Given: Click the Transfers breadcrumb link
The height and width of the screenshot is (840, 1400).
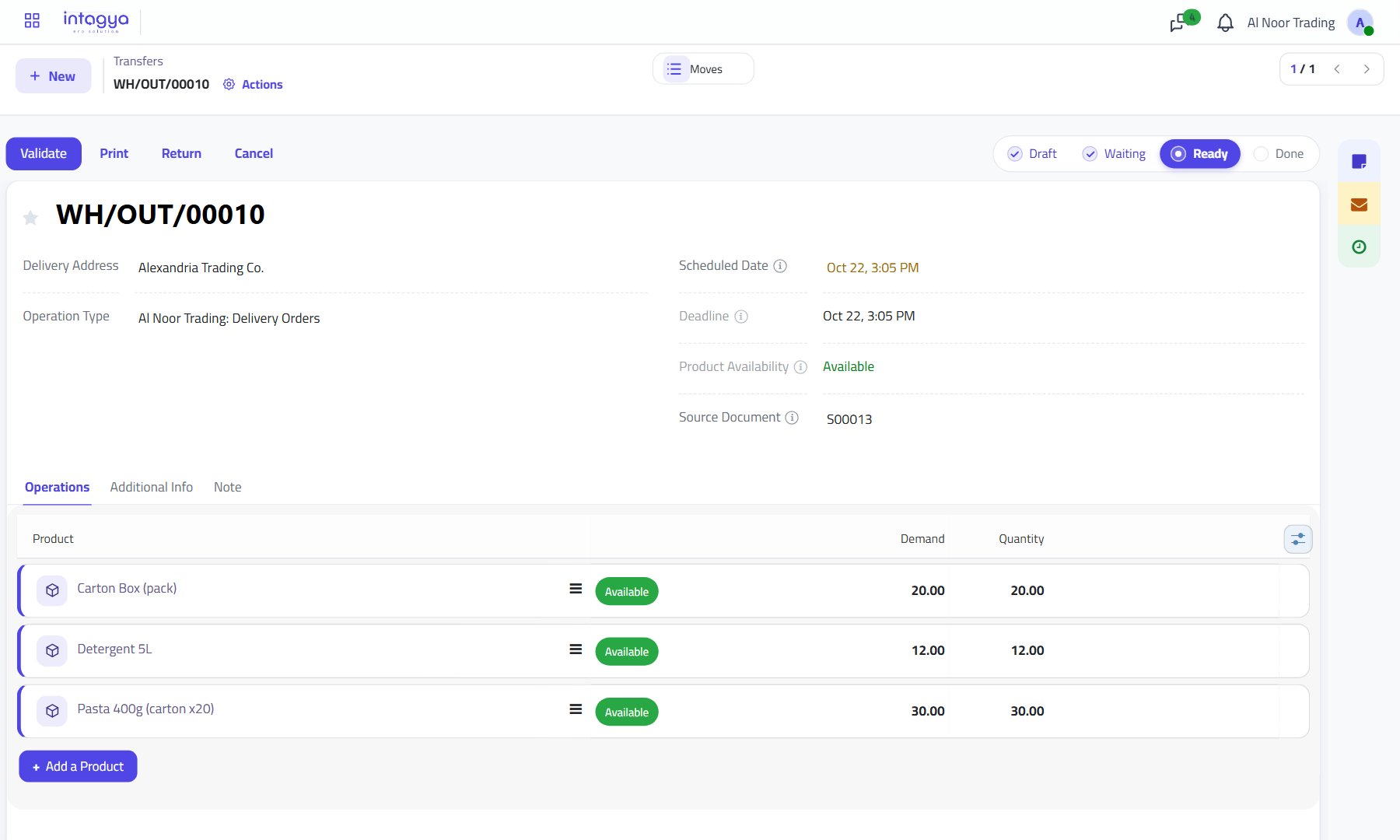Looking at the screenshot, I should point(138,61).
